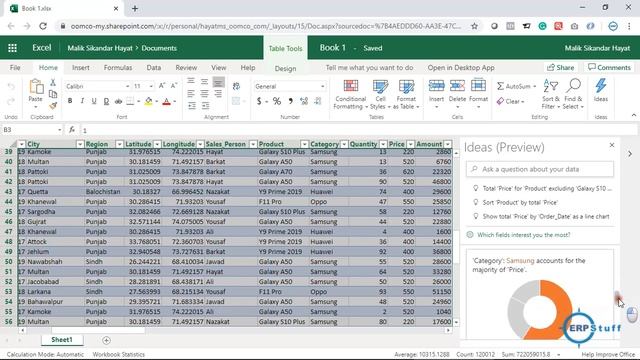
Task: Open Cell Styles gallery
Action: [x=380, y=94]
